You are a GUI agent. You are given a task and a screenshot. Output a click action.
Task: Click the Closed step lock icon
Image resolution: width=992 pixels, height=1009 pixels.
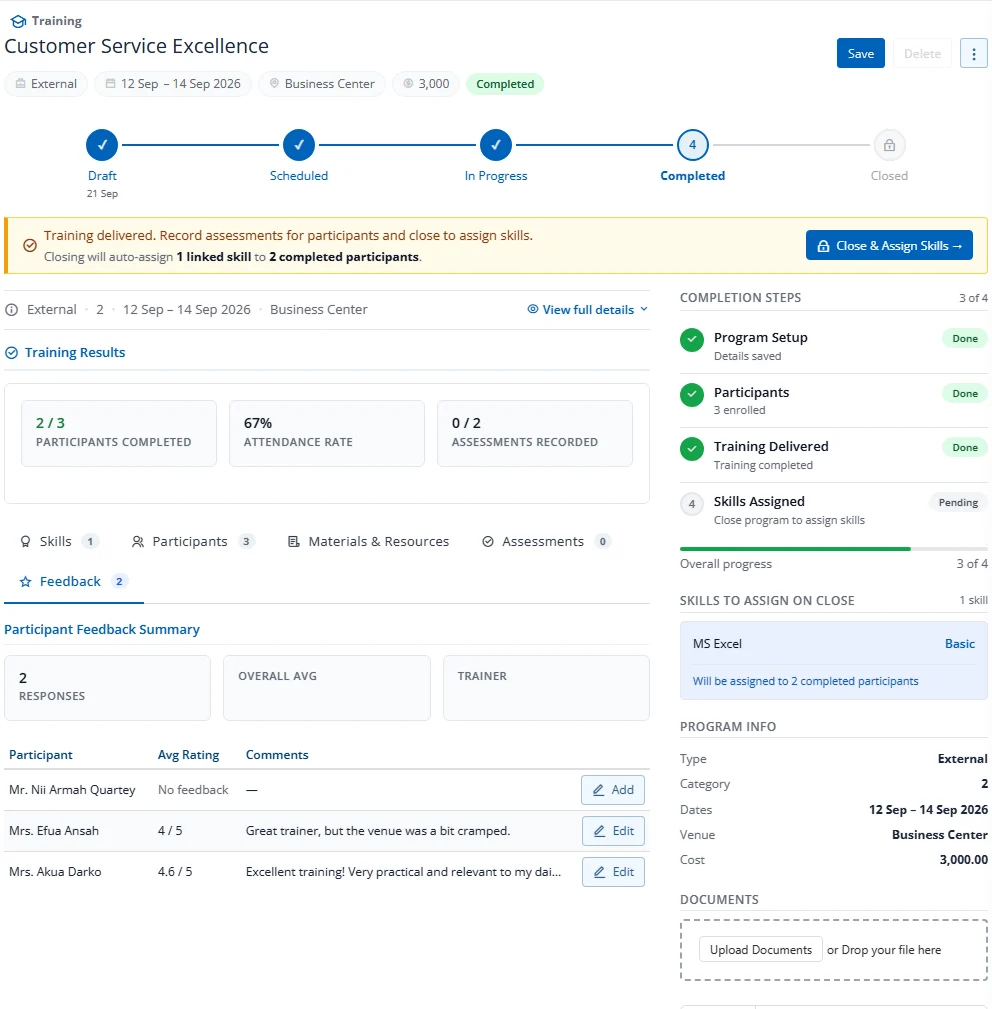pos(889,145)
